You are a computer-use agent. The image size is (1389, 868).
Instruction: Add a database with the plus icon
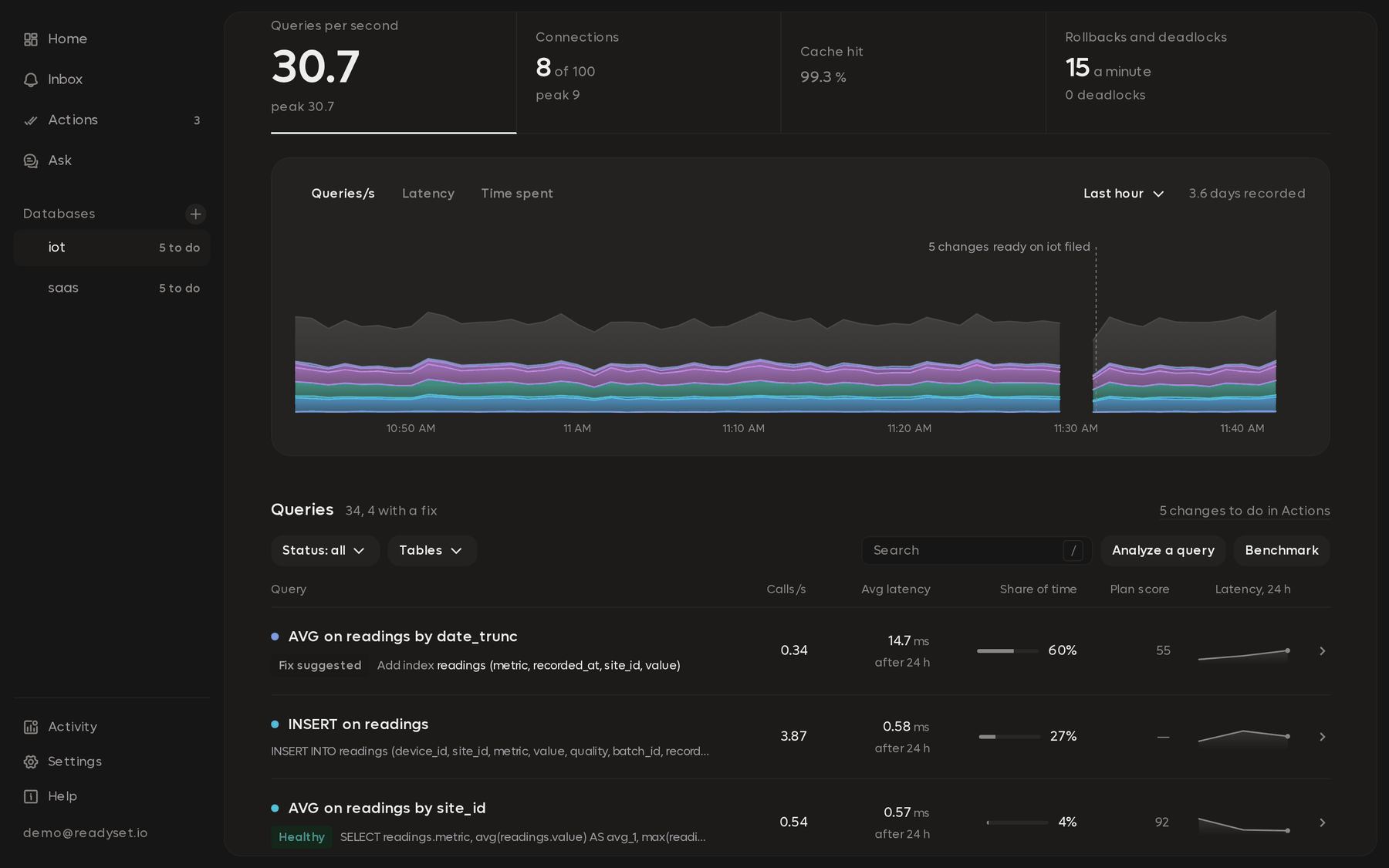pos(196,214)
